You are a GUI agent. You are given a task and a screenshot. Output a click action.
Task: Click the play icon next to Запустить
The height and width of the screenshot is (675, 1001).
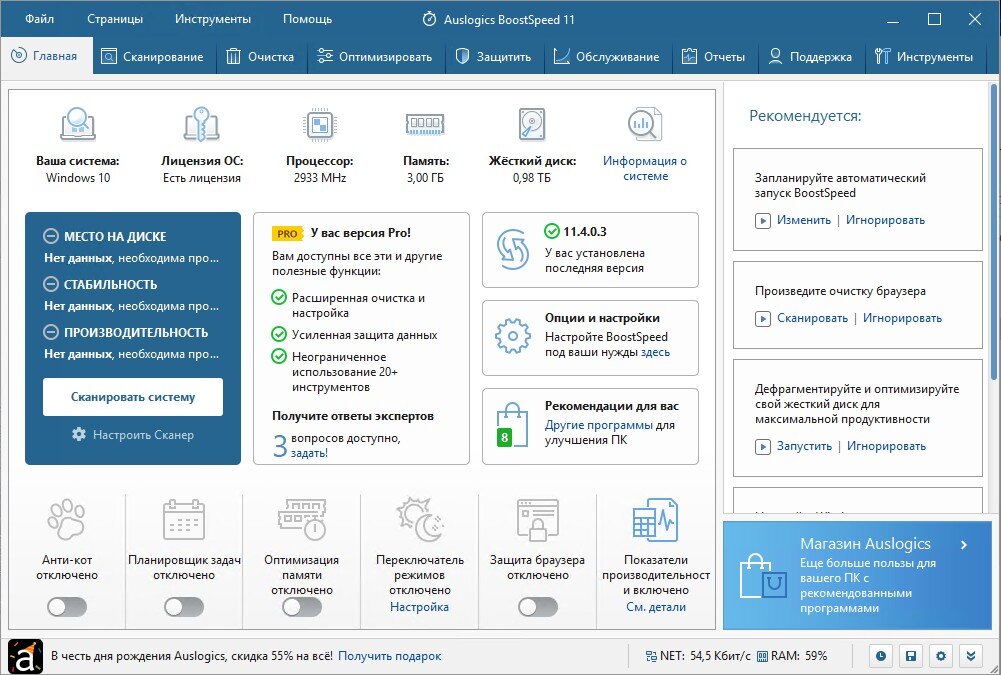(x=762, y=446)
